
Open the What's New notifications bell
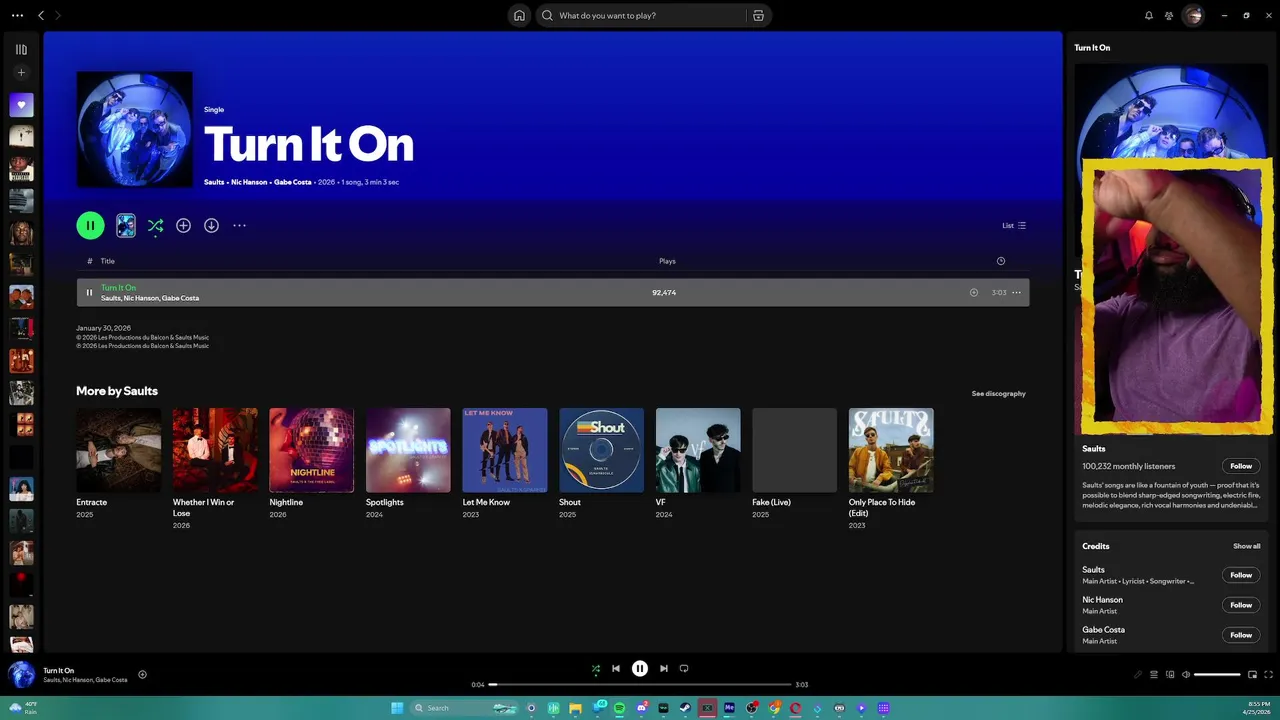point(1148,16)
